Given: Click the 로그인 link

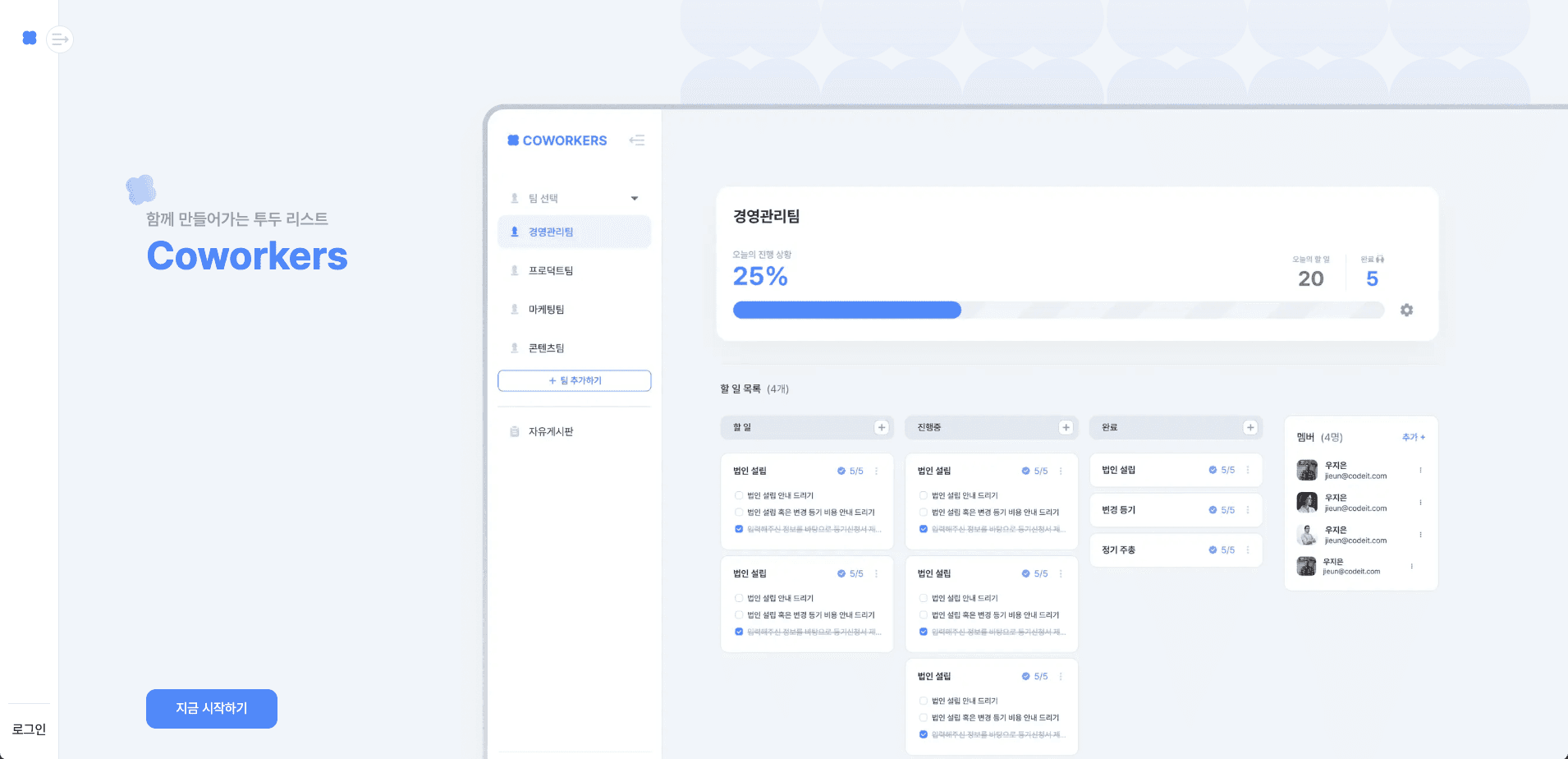Looking at the screenshot, I should click(29, 729).
